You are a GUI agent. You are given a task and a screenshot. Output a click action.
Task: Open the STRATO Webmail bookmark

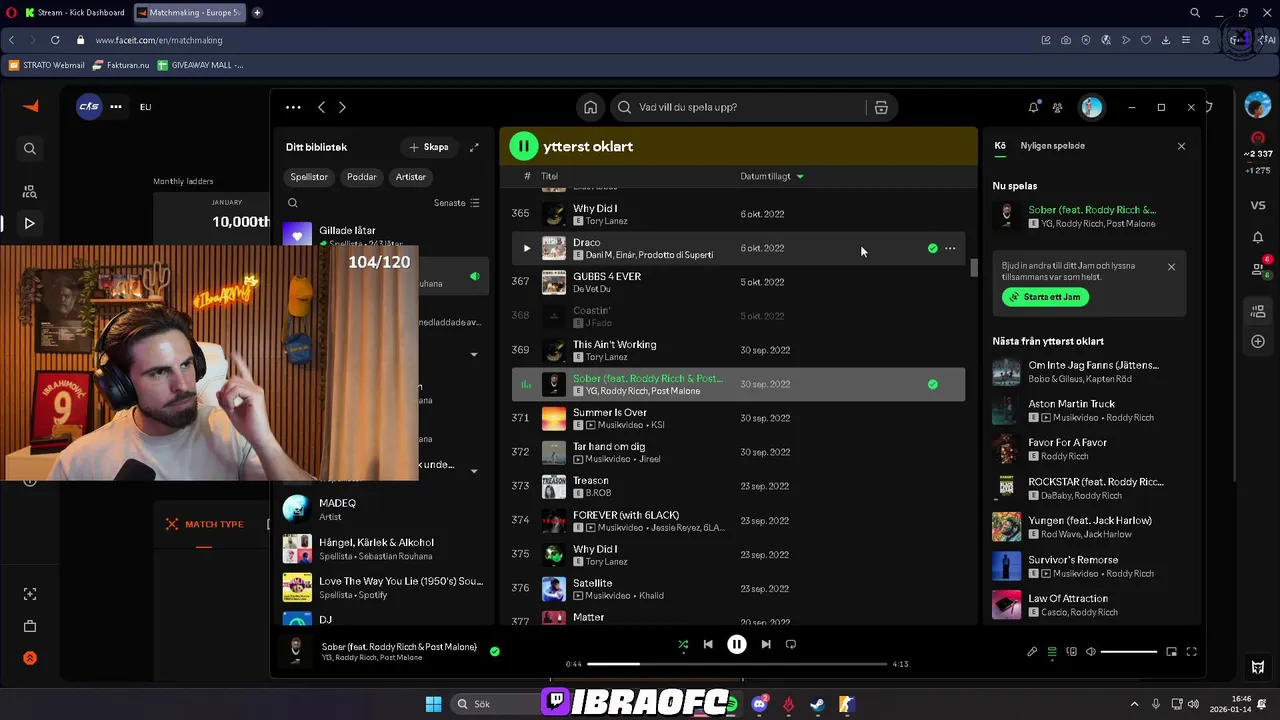click(x=47, y=65)
